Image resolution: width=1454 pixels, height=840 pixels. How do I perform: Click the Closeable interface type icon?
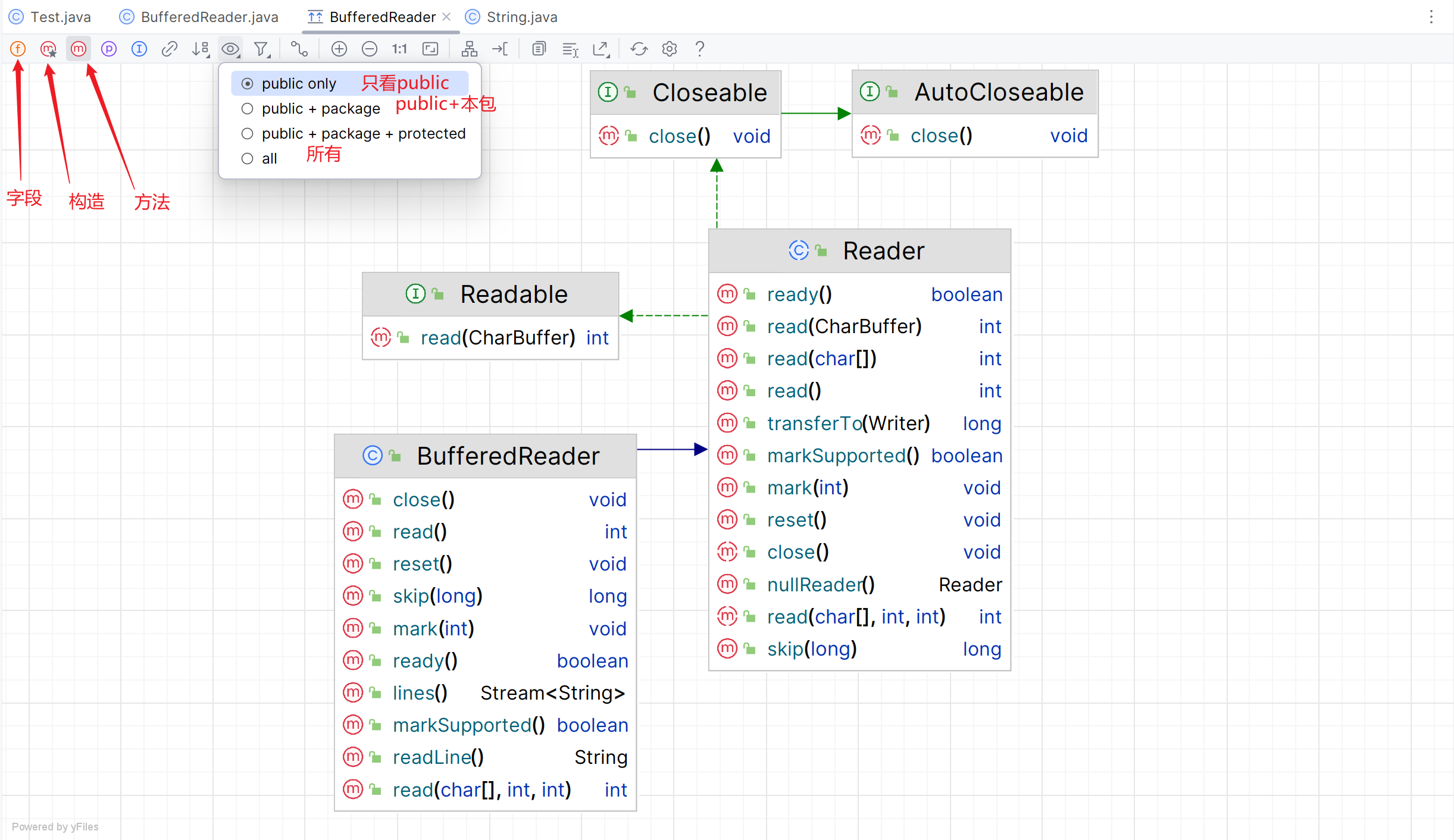pyautogui.click(x=608, y=92)
